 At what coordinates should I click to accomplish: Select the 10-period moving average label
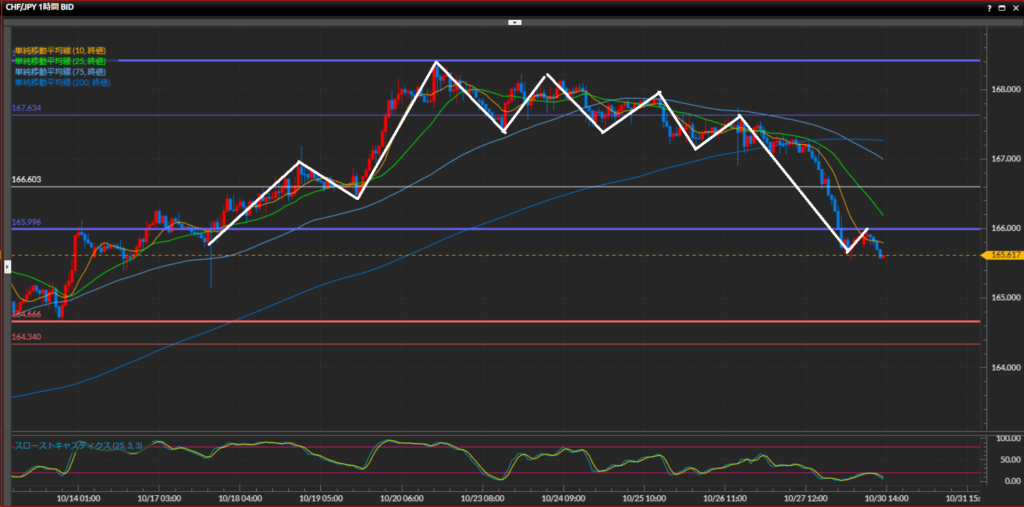pyautogui.click(x=60, y=50)
